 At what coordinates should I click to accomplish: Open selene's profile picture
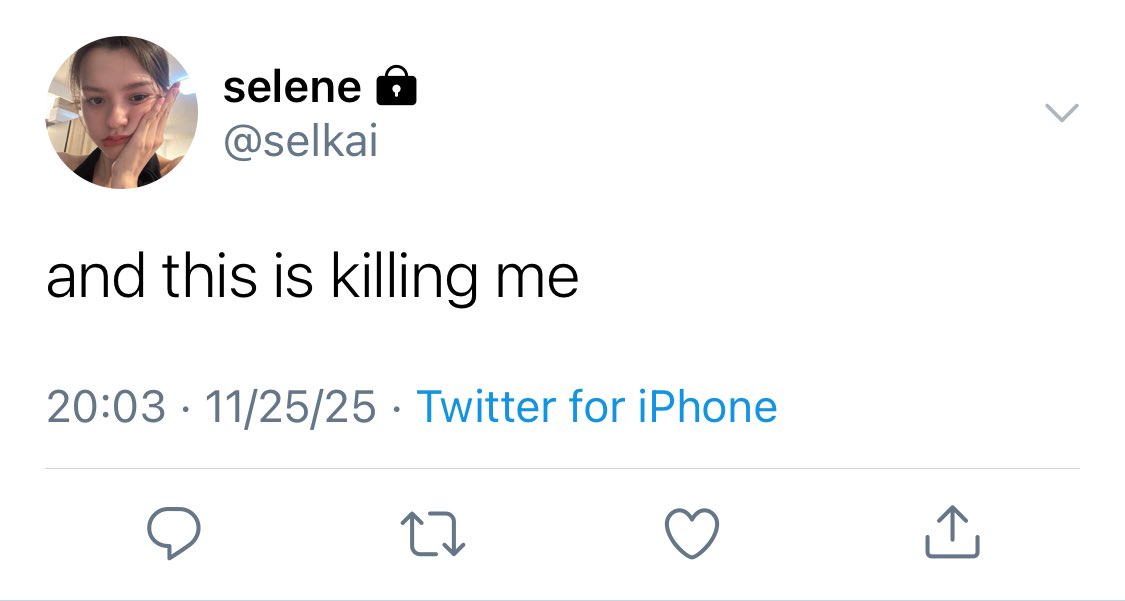[x=122, y=113]
